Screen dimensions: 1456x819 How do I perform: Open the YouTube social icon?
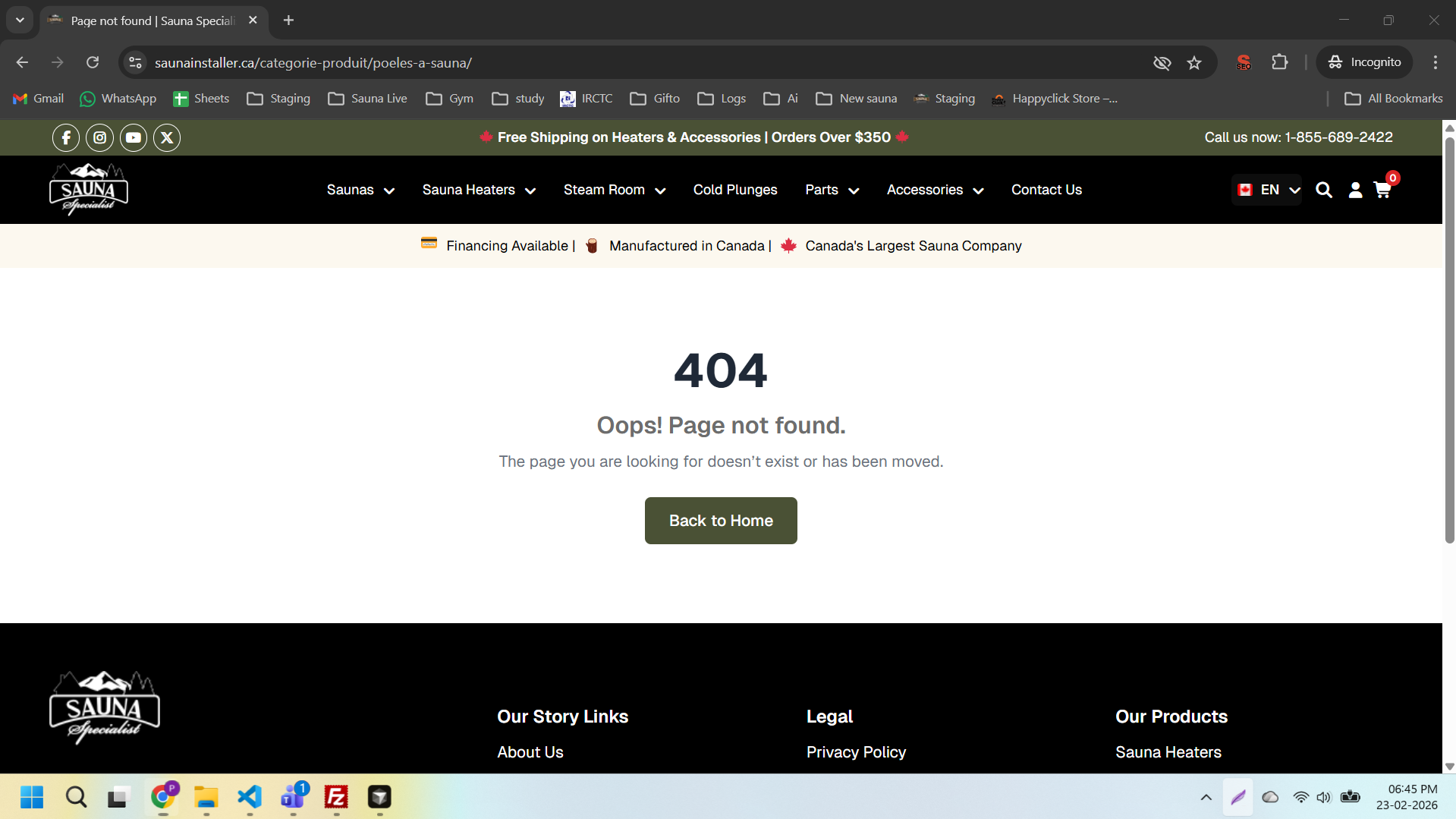pyautogui.click(x=134, y=137)
